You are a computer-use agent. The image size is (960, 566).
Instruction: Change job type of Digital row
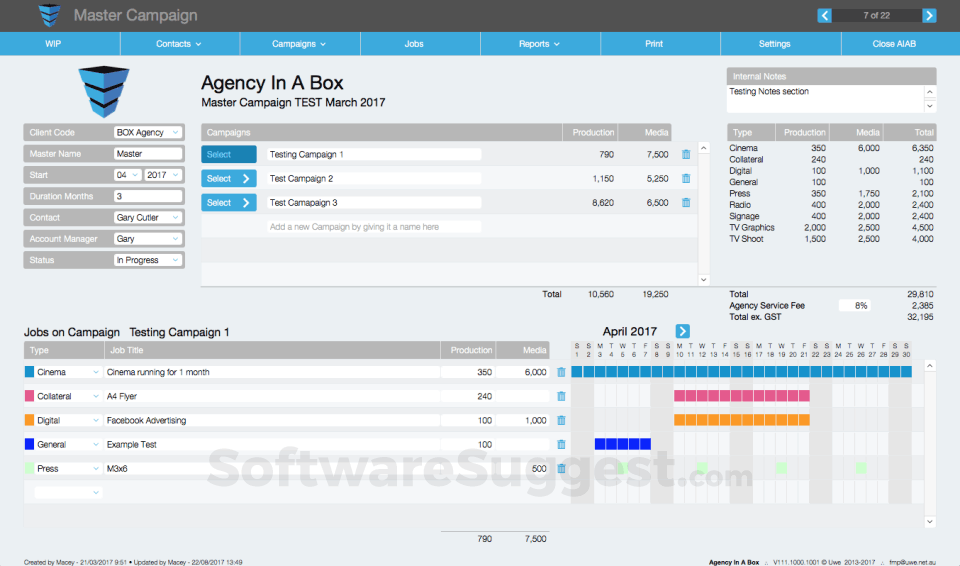tap(68, 420)
